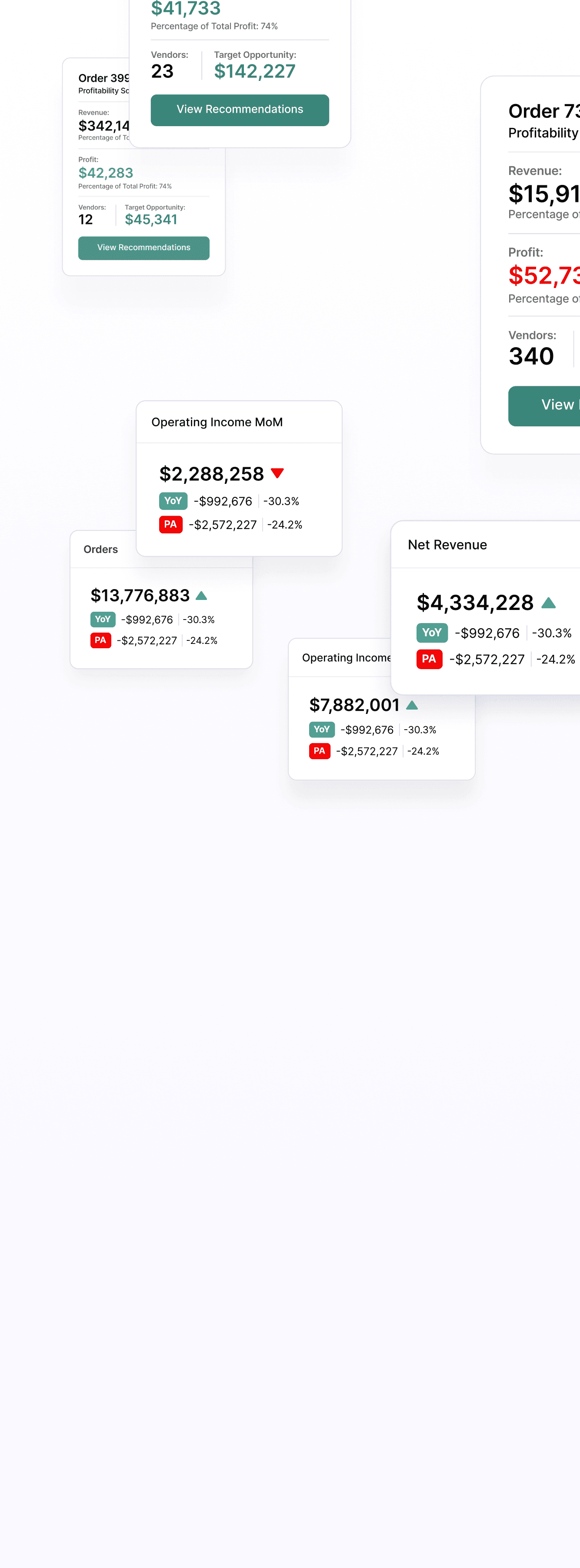The image size is (580, 1568).
Task: Click YoY badge in the Orders card
Action: tap(103, 619)
